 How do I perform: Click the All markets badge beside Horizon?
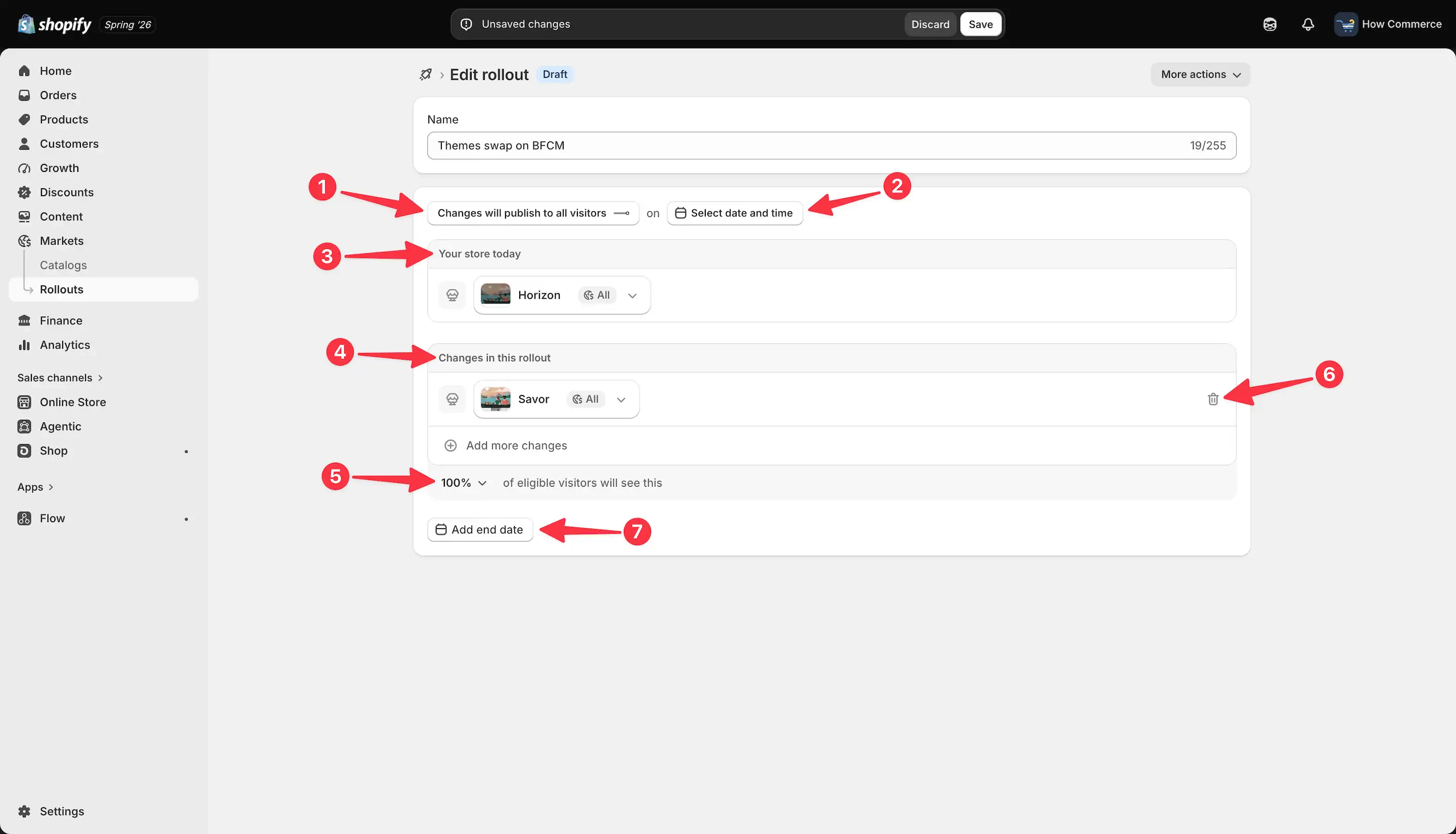pyautogui.click(x=597, y=295)
